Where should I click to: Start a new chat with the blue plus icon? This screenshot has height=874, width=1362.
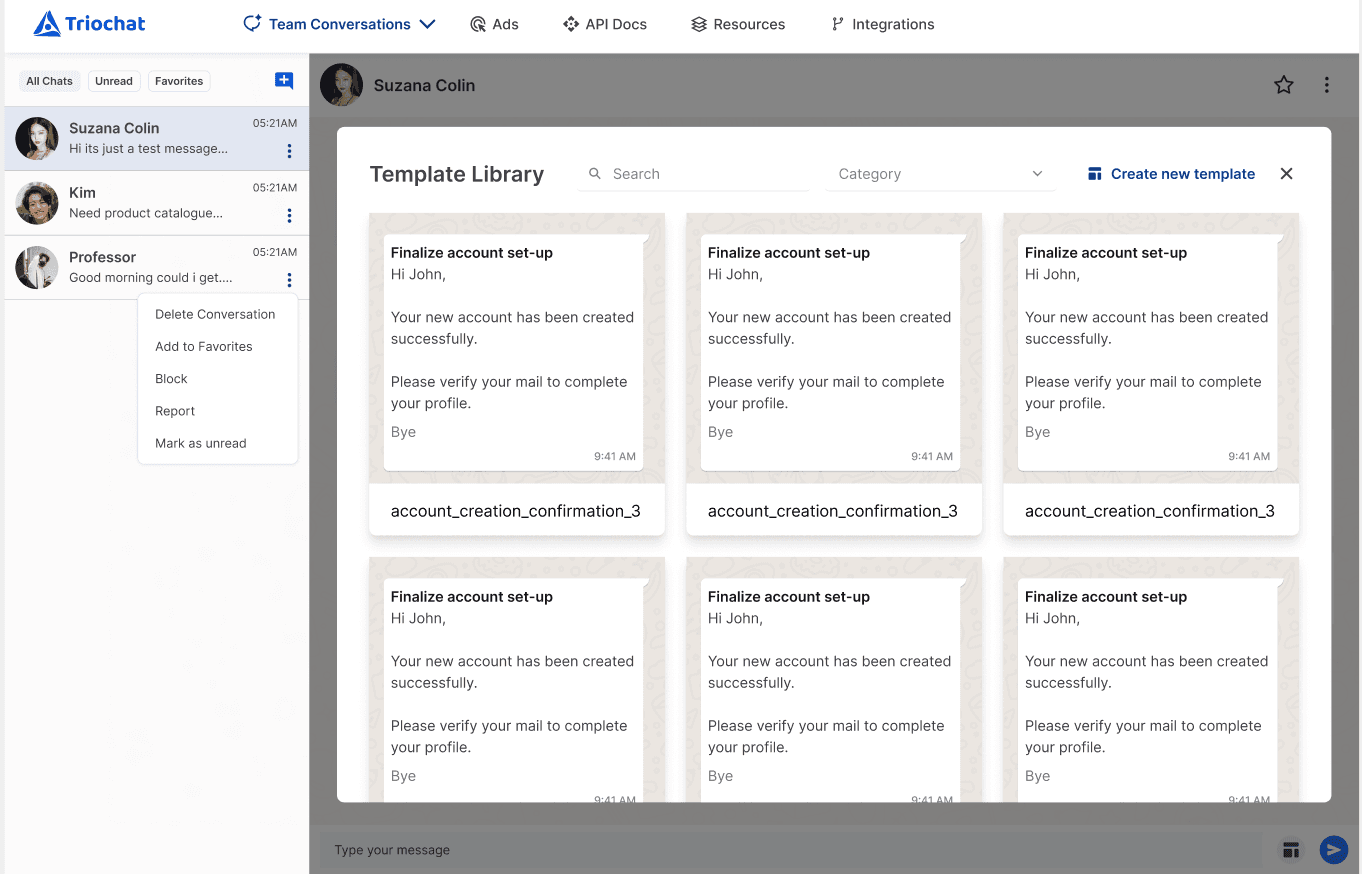283,80
